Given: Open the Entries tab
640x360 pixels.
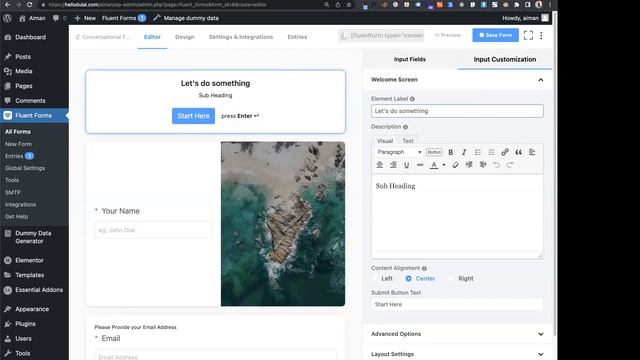Looking at the screenshot, I should pos(297,37).
